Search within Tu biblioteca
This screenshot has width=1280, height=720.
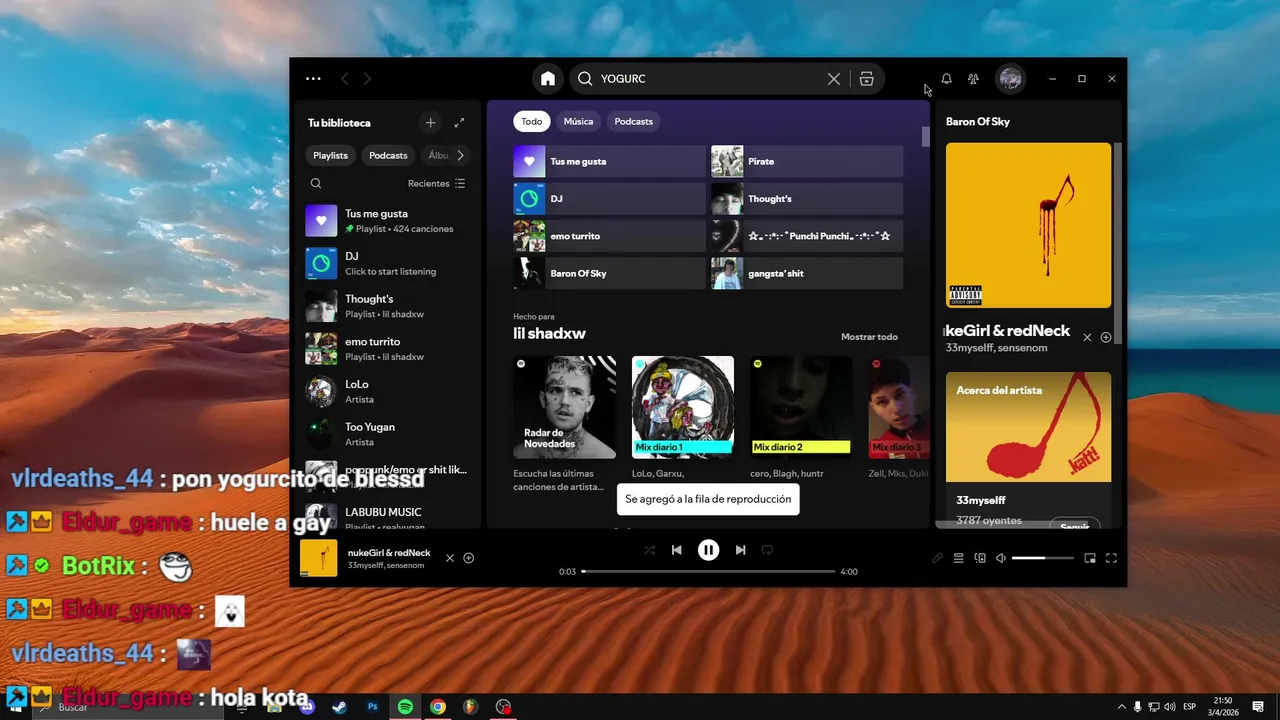click(x=316, y=184)
